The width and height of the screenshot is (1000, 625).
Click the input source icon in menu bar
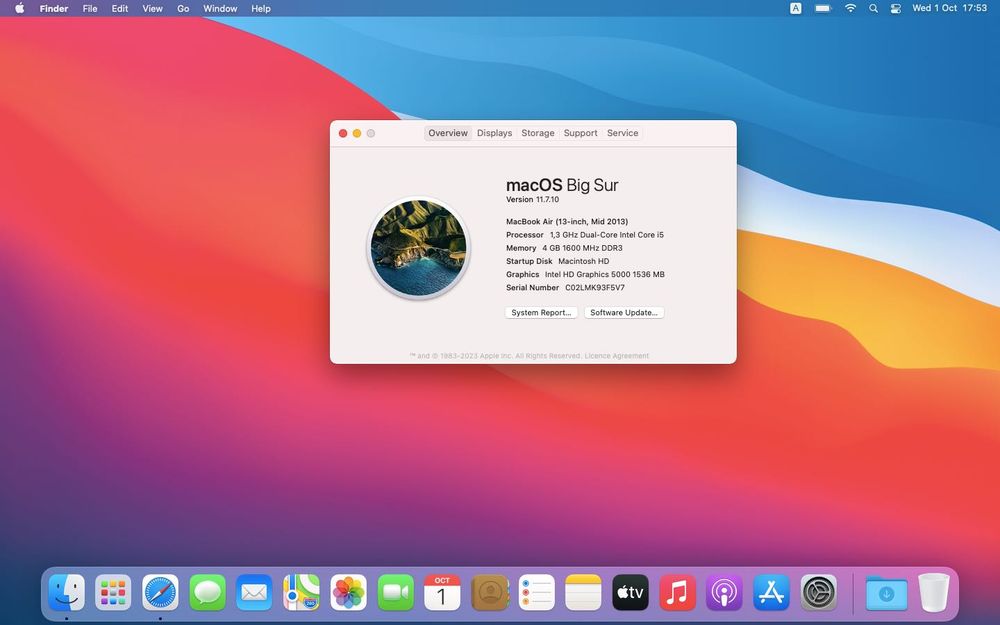tap(796, 8)
